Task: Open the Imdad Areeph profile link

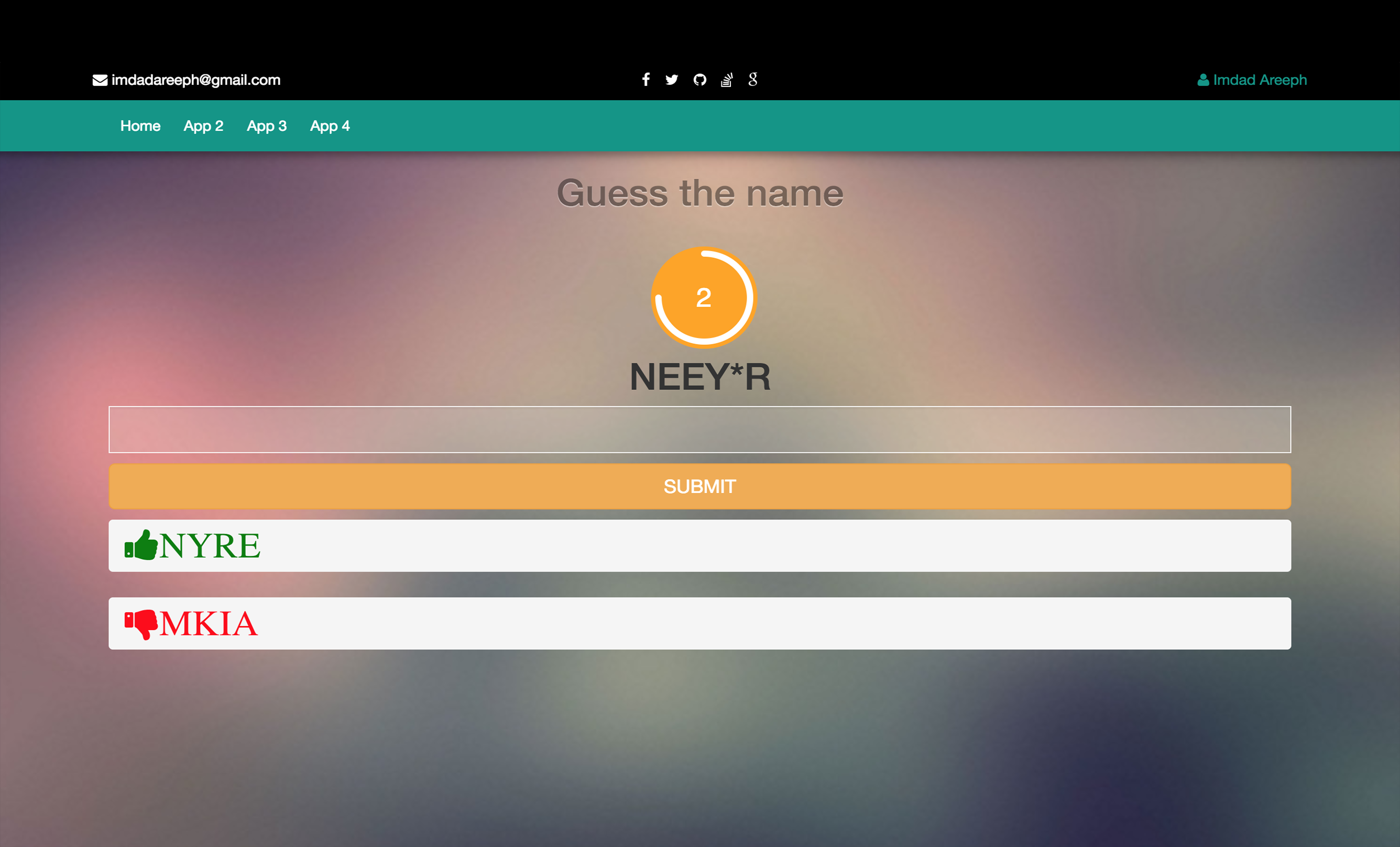Action: [1260, 80]
